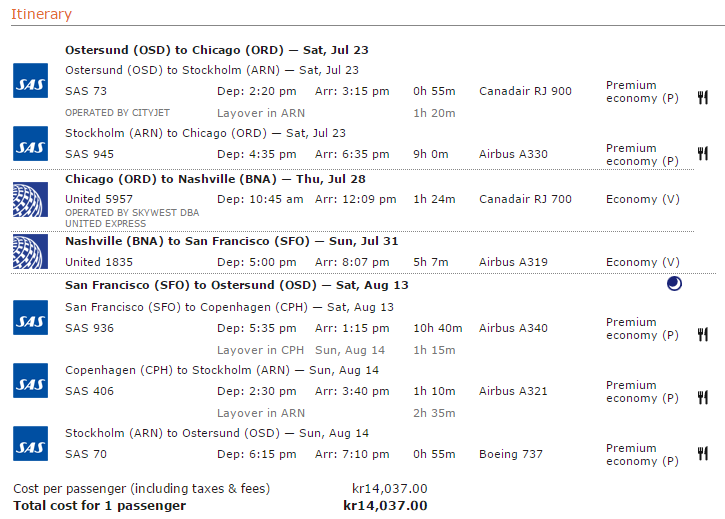Screen dimensions: 725x519
Task: Click the overnight moon icon on San Francisco leg
Action: point(675,284)
